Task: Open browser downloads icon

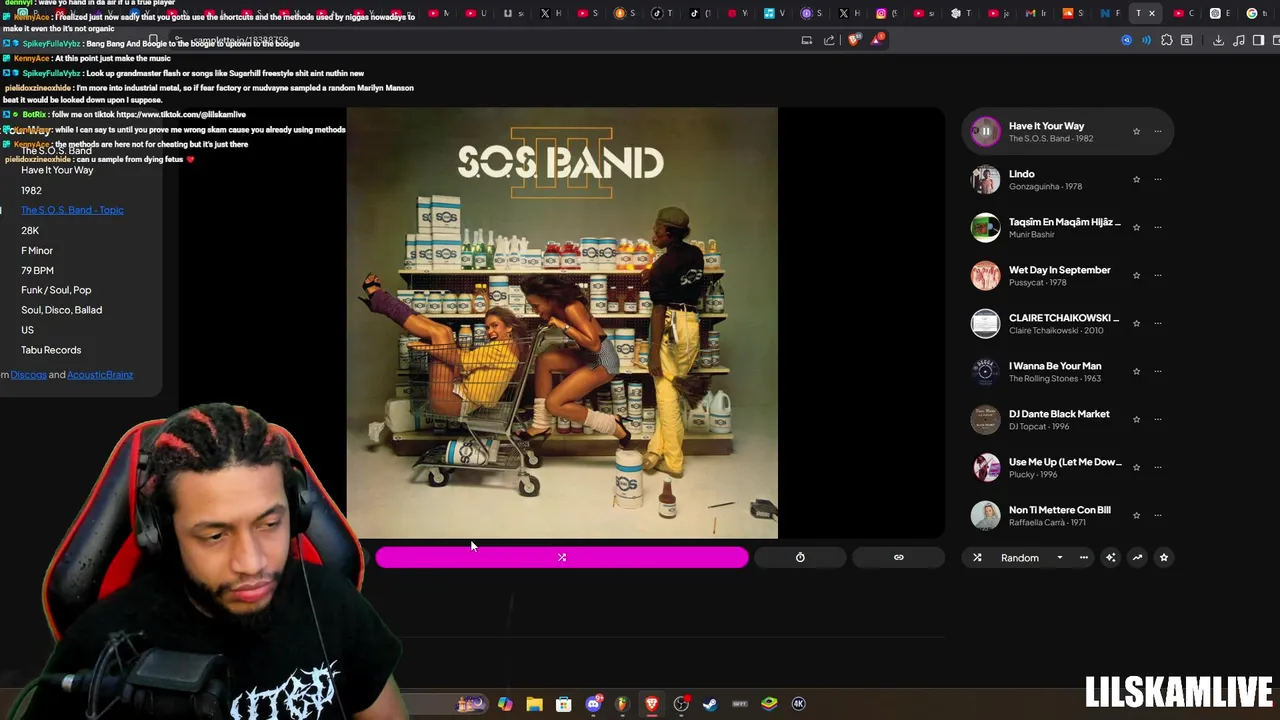Action: tap(1218, 40)
